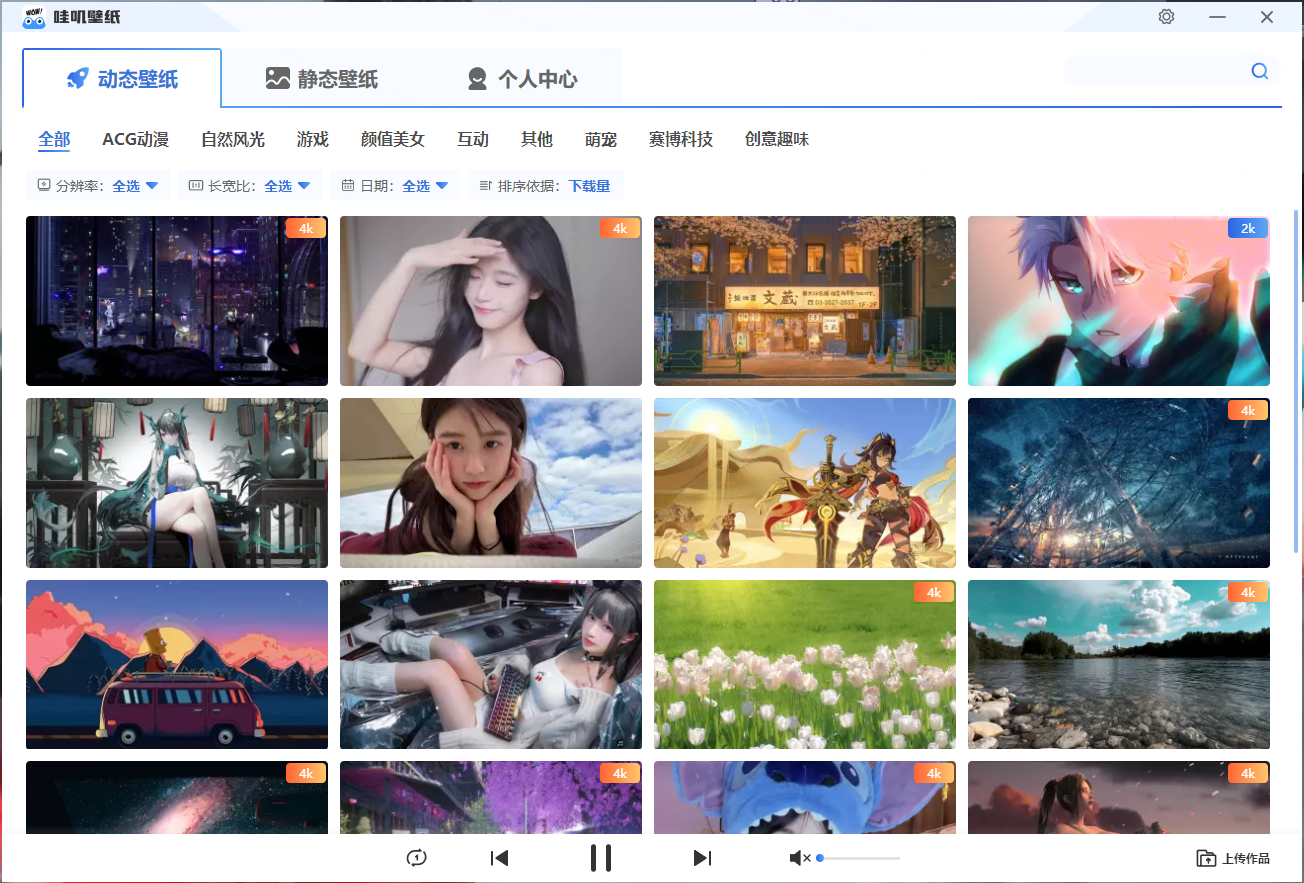
Task: Open the Bart Simpson van sunset wallpaper
Action: 177,665
